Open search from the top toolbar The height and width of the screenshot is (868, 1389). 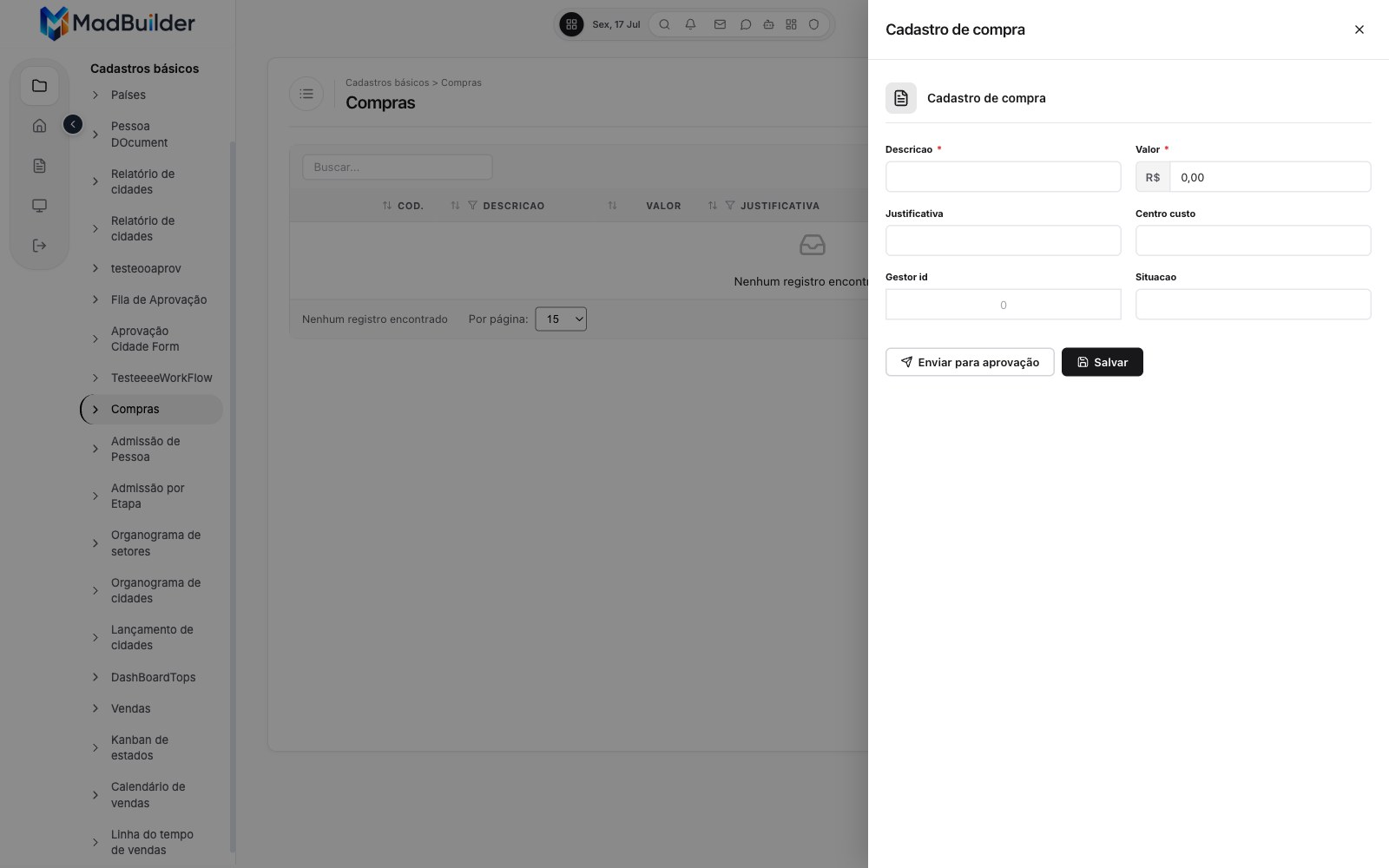click(x=664, y=24)
